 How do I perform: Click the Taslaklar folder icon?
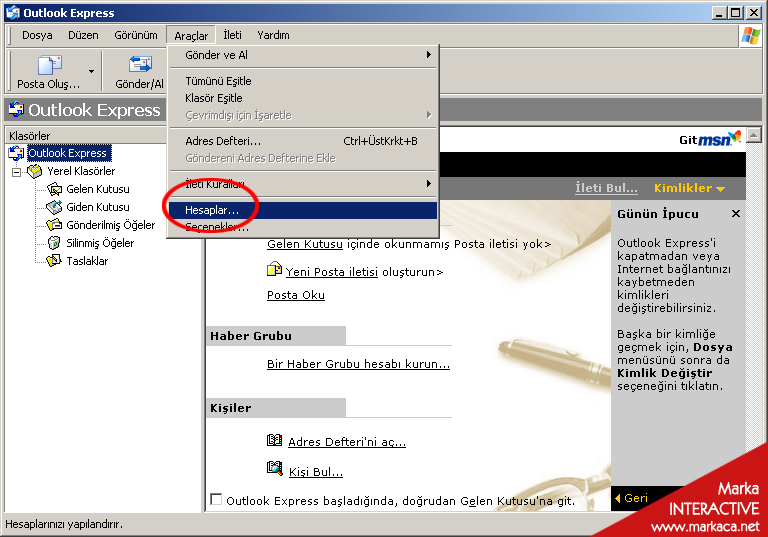54,261
